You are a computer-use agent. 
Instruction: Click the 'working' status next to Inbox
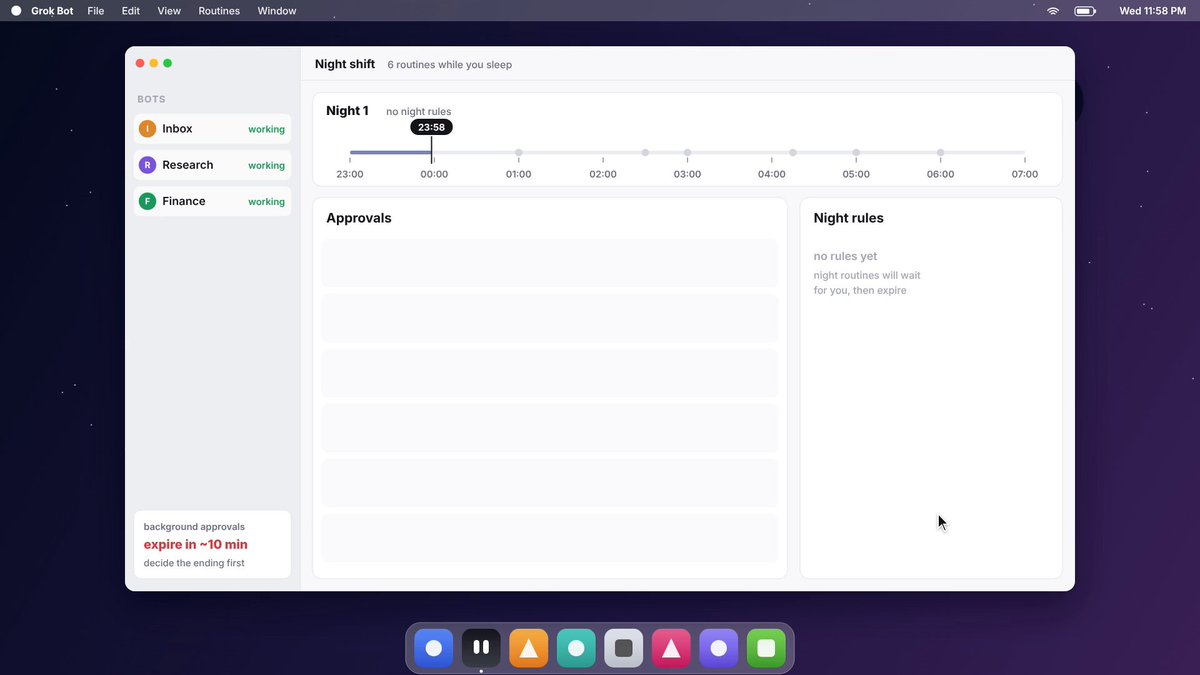coord(266,130)
